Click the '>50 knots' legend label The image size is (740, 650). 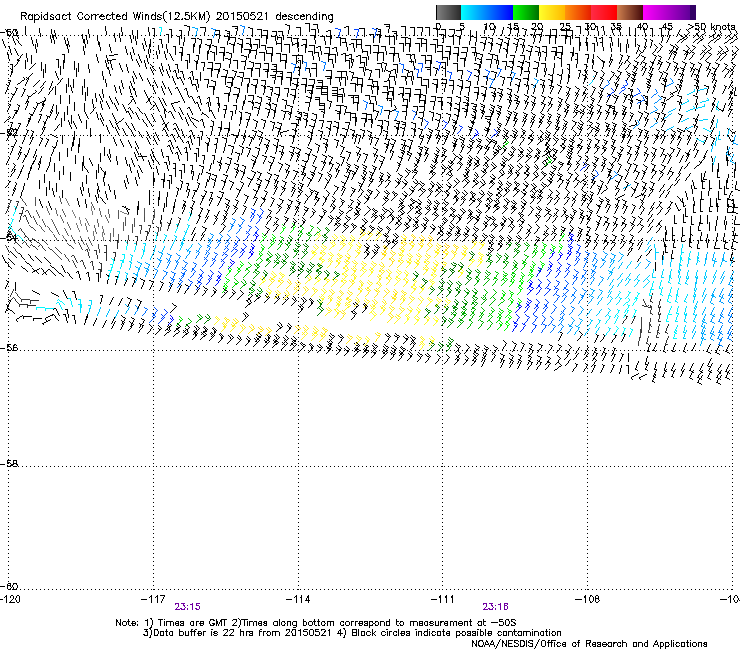pyautogui.click(x=711, y=26)
